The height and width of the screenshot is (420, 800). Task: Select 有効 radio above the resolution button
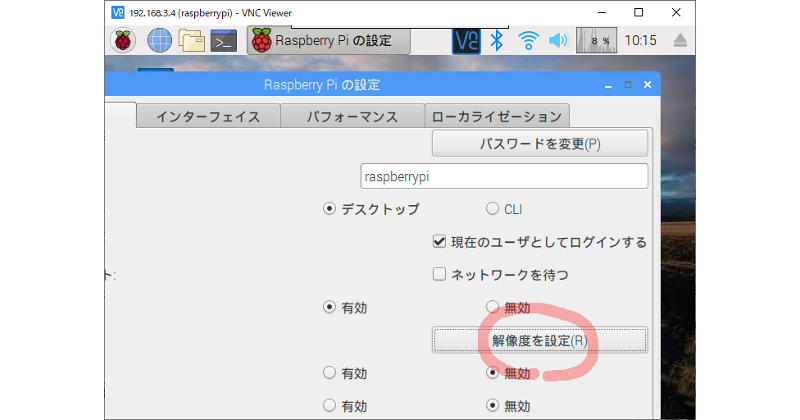tap(330, 307)
